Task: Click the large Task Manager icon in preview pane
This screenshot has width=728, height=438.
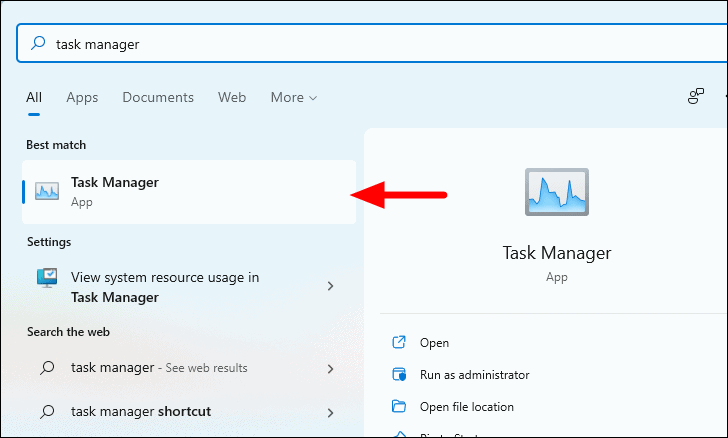Action: tap(557, 192)
